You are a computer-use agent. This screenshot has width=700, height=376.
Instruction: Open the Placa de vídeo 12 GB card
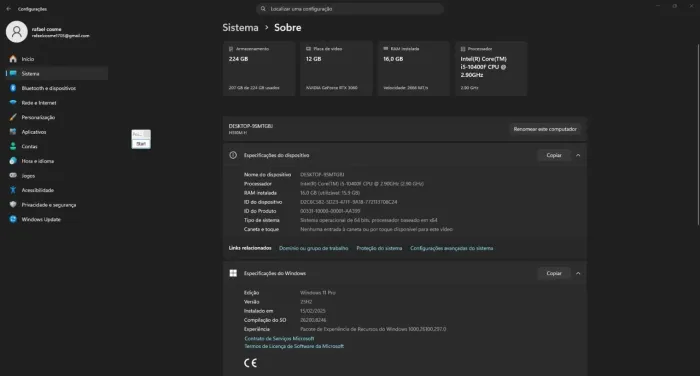(336, 68)
